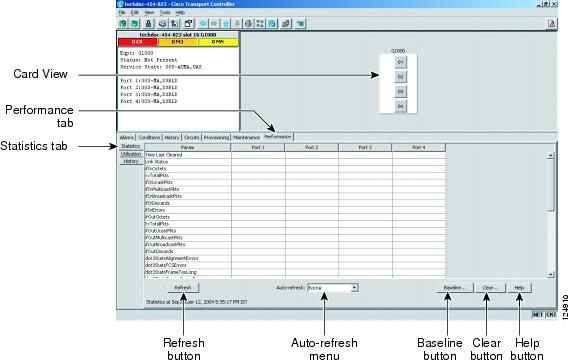Select the ifInOctets row
Image resolution: width=571 pixels, height=364 pixels.
click(295, 169)
